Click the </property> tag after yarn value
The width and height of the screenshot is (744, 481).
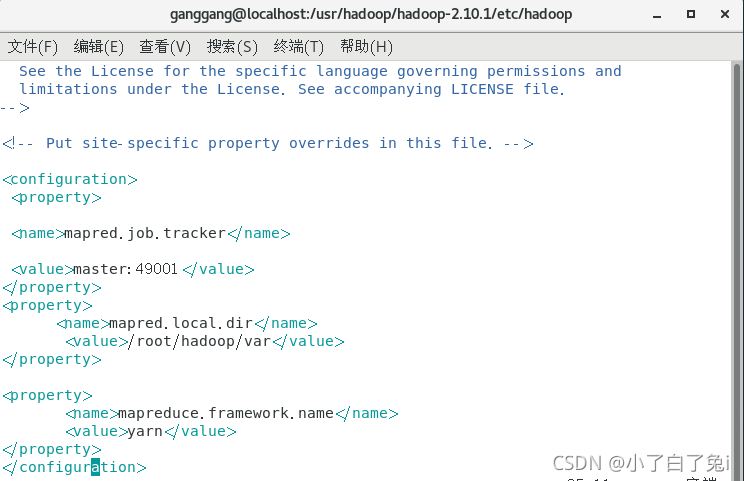52,450
